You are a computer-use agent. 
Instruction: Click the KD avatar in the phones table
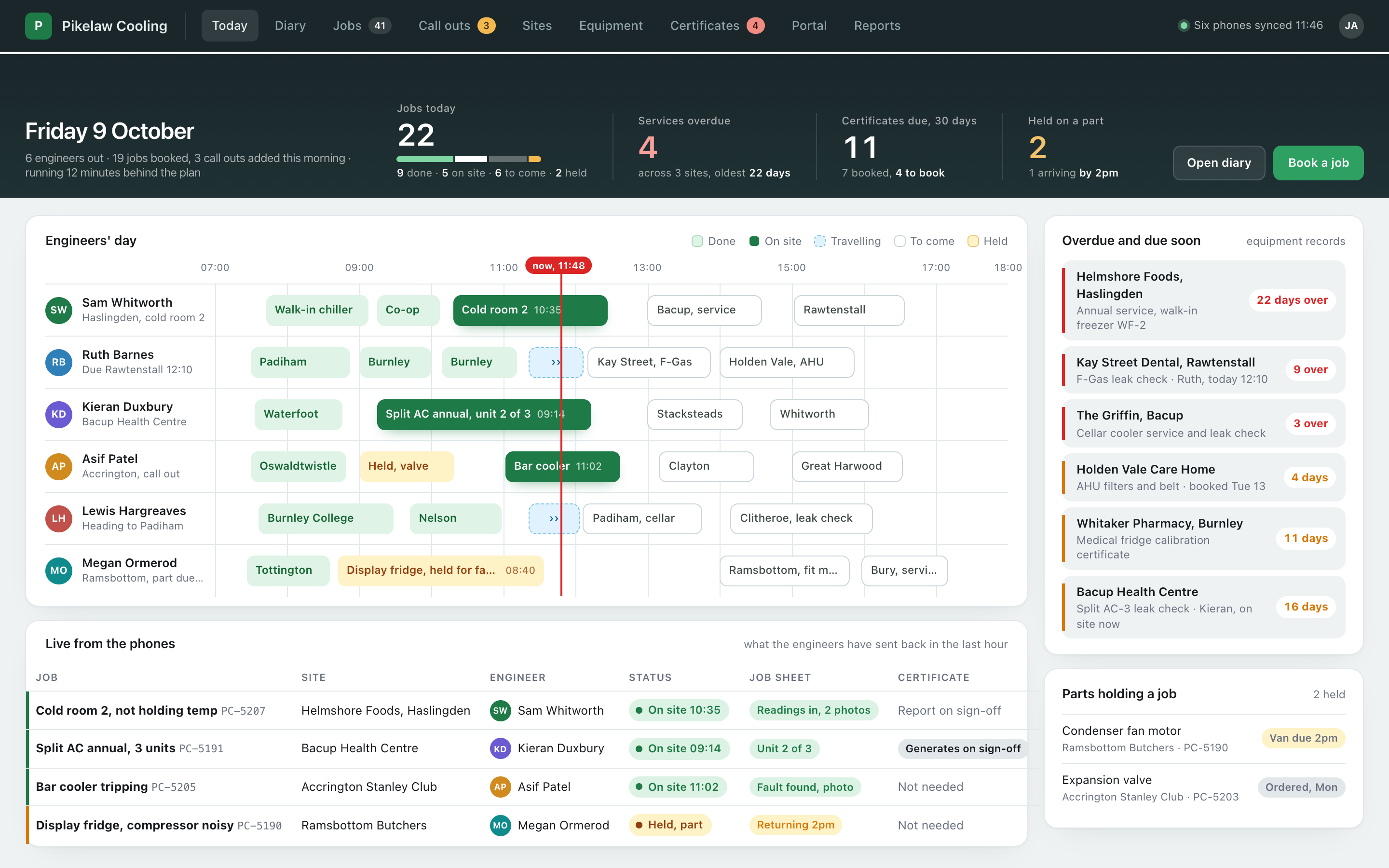tap(500, 748)
